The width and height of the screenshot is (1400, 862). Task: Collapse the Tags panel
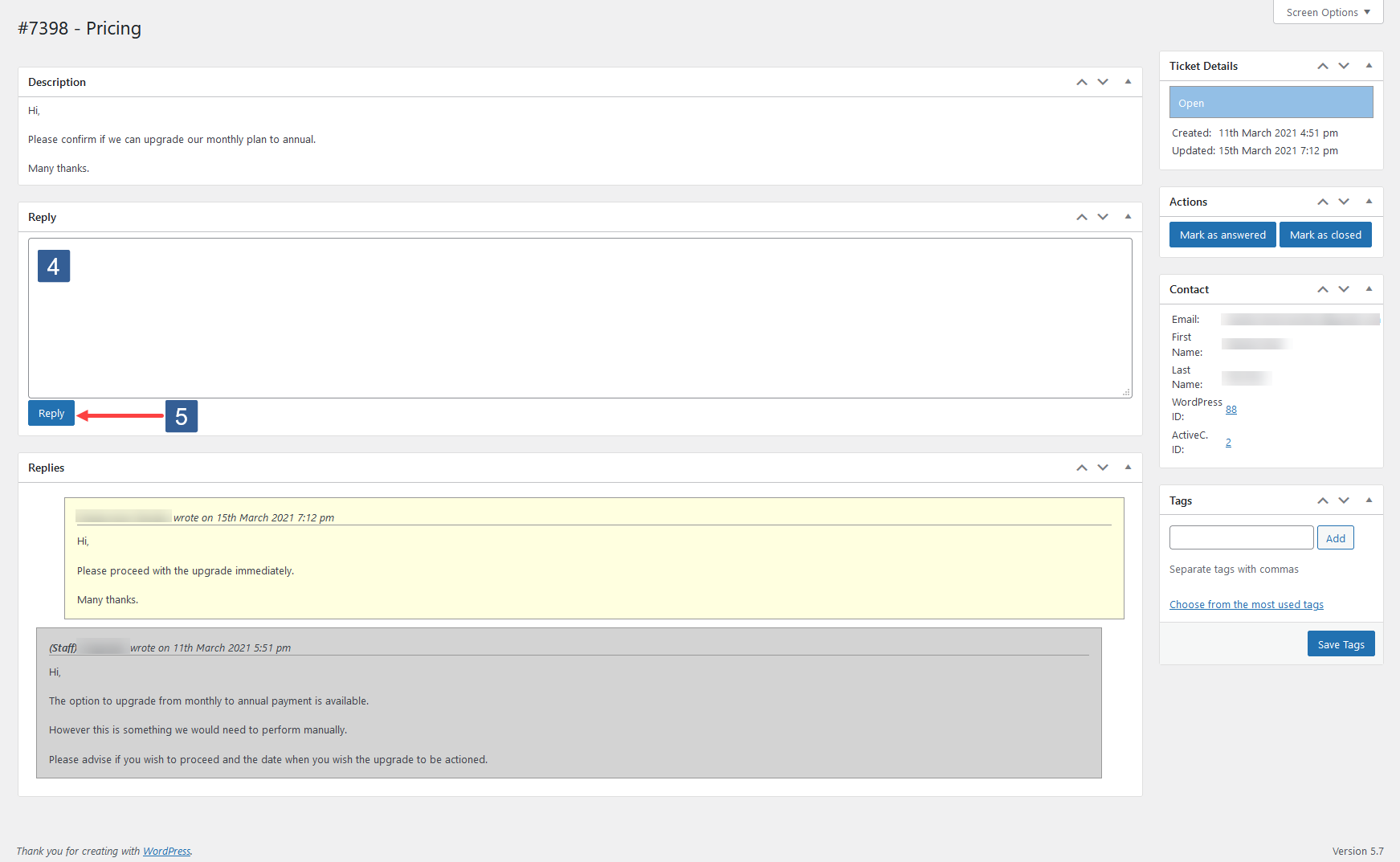[1369, 500]
